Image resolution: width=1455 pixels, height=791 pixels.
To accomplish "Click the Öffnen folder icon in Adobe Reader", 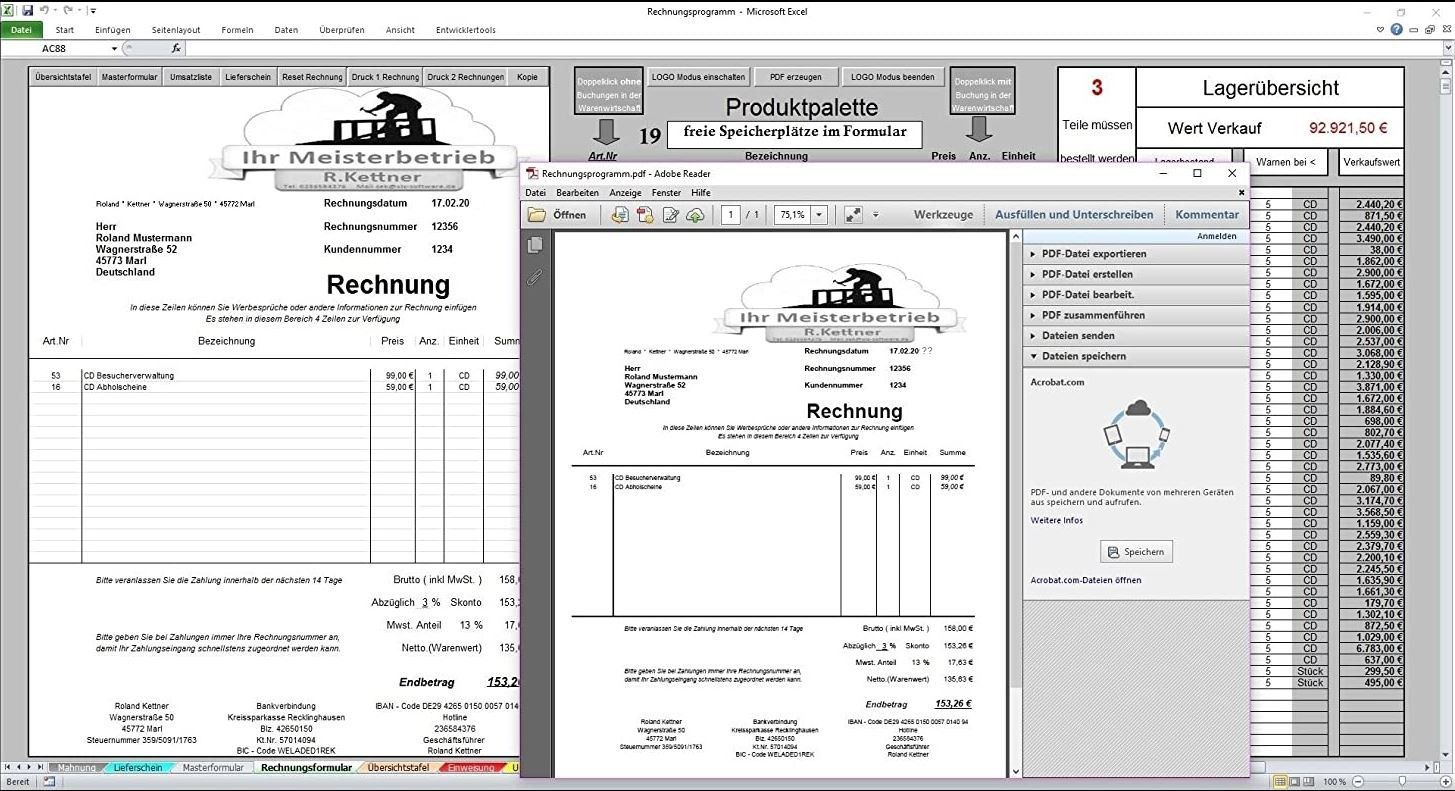I will 538,215.
